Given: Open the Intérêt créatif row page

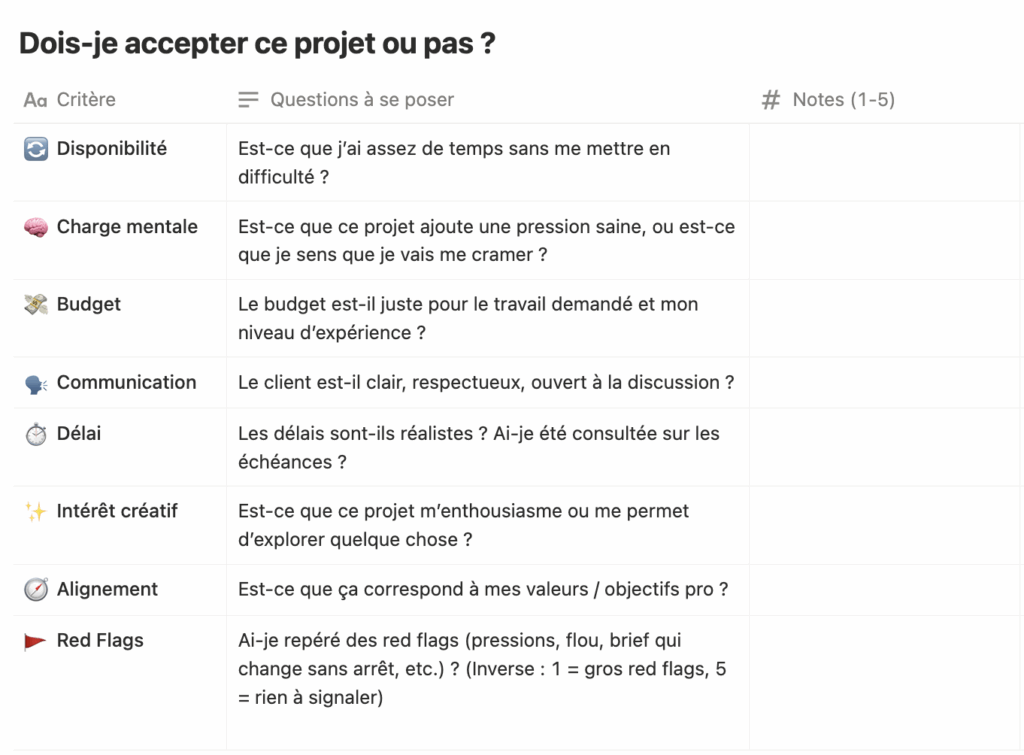Looking at the screenshot, I should pyautogui.click(x=117, y=511).
